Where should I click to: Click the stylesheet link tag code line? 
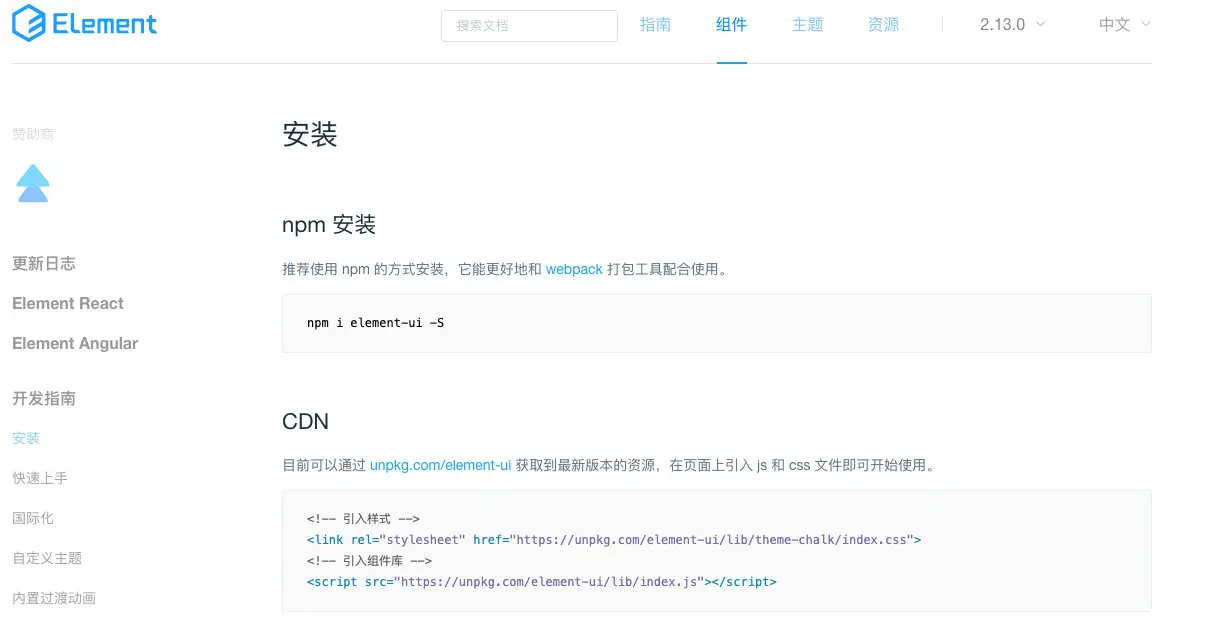coord(614,539)
